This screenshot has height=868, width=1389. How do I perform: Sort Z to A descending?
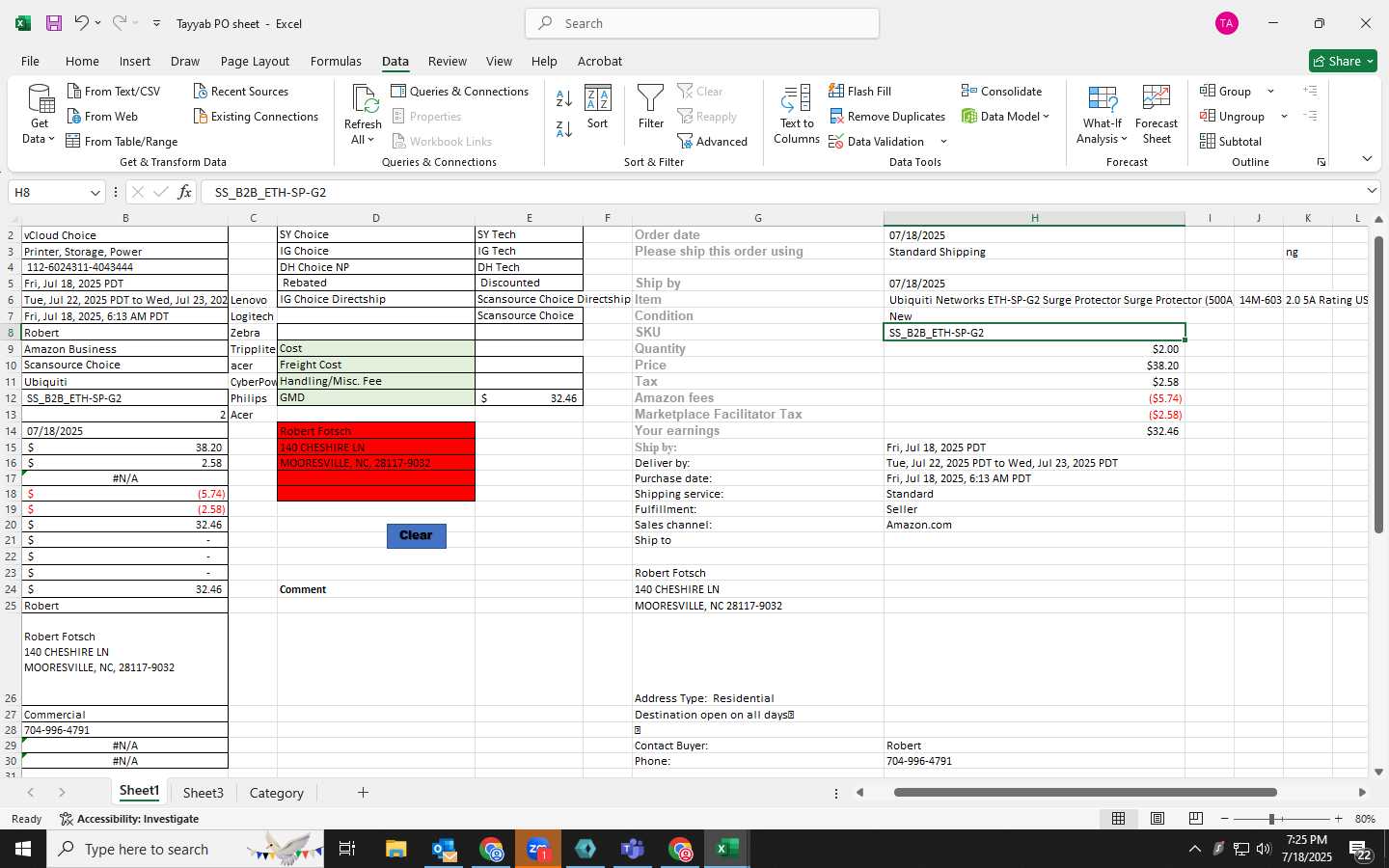coord(564,128)
